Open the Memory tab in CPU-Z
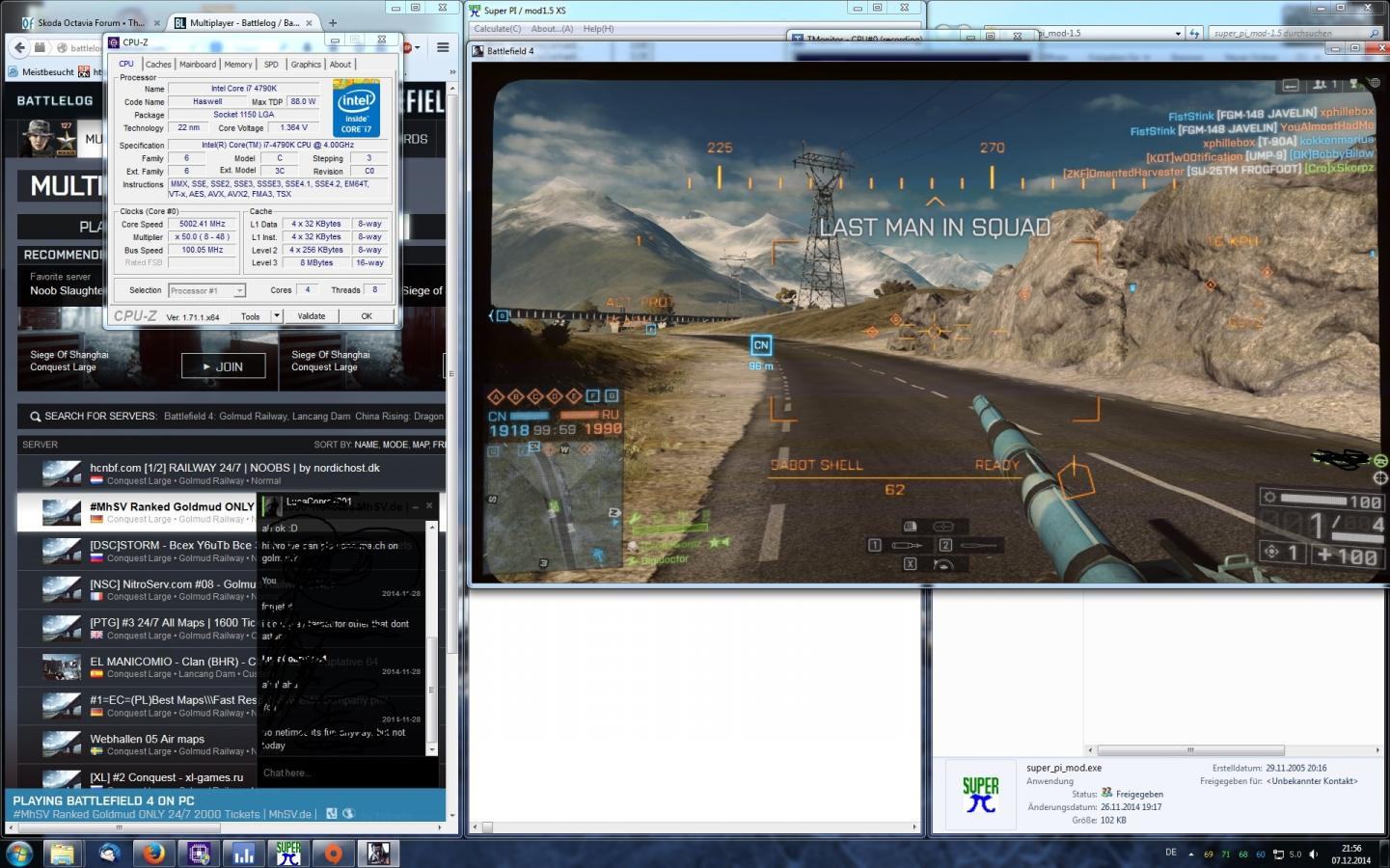The width and height of the screenshot is (1390, 868). tap(237, 65)
